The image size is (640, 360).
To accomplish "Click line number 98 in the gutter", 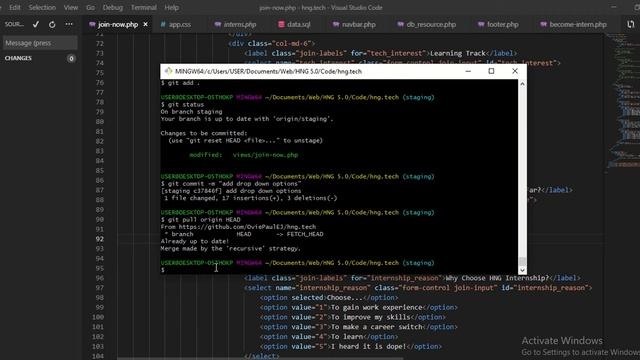I will click(100, 298).
